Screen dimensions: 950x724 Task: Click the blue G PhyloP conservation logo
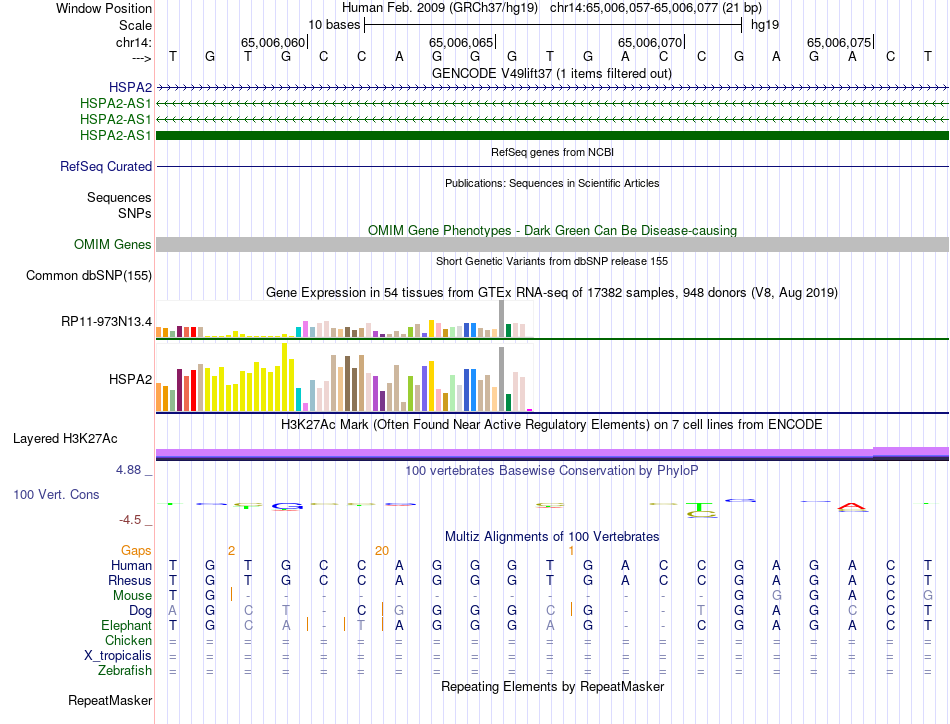pyautogui.click(x=287, y=506)
